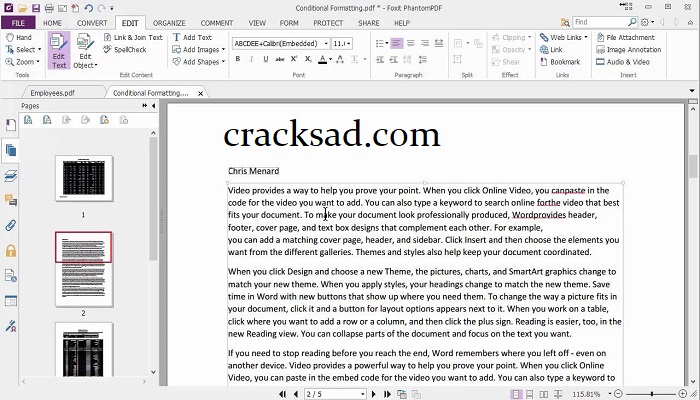Select page 3 thumbnail

pyautogui.click(x=83, y=350)
